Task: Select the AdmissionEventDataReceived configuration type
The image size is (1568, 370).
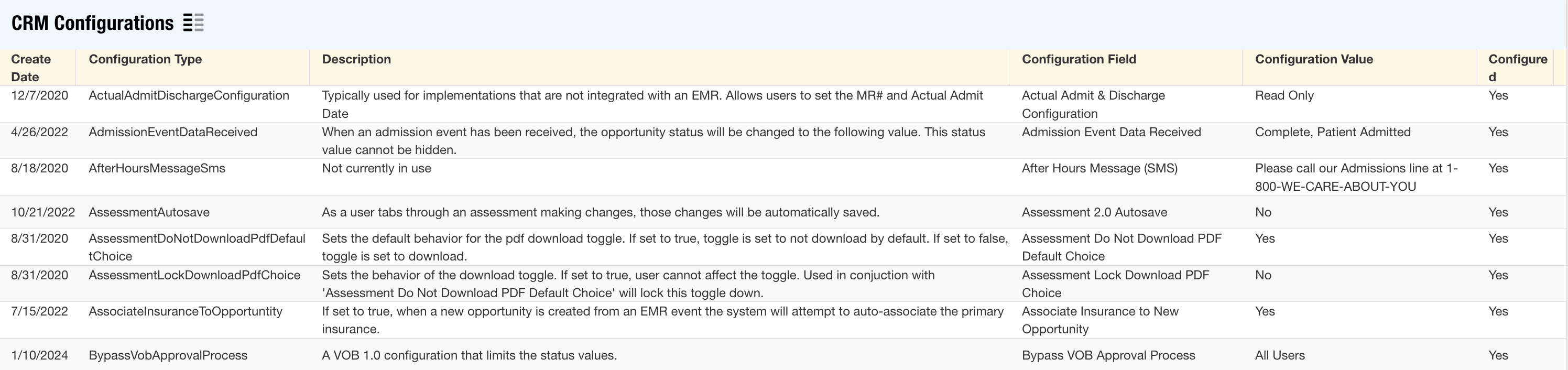Action: 173,132
